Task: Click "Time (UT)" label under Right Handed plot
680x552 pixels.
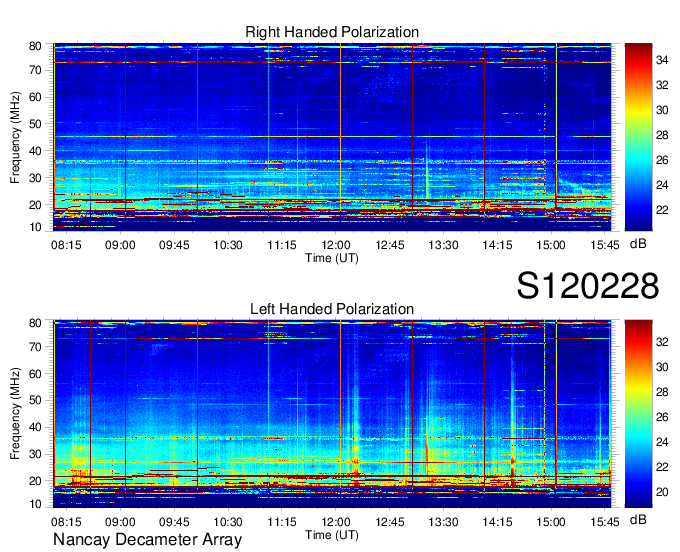Action: coord(332,258)
